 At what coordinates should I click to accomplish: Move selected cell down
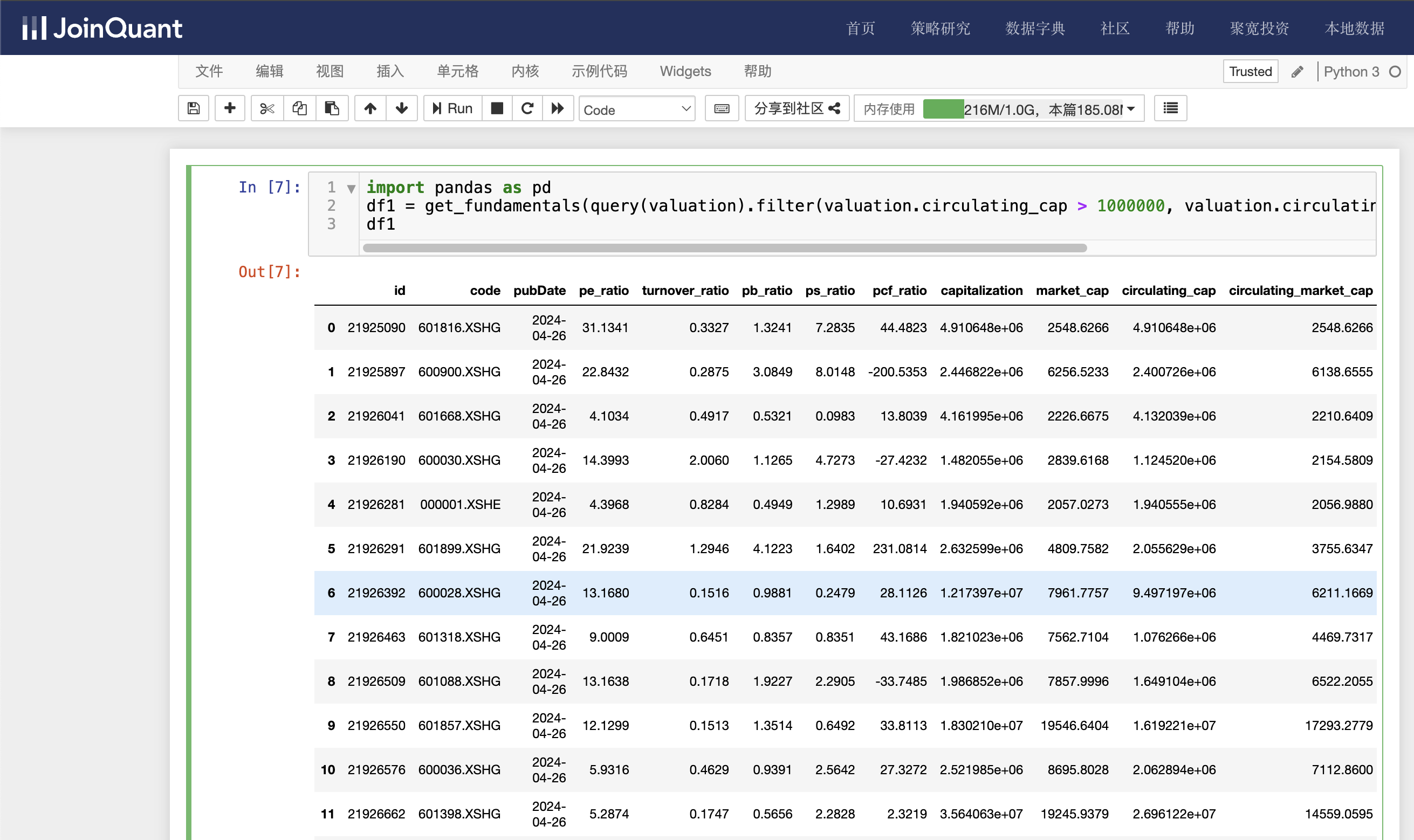[x=402, y=108]
